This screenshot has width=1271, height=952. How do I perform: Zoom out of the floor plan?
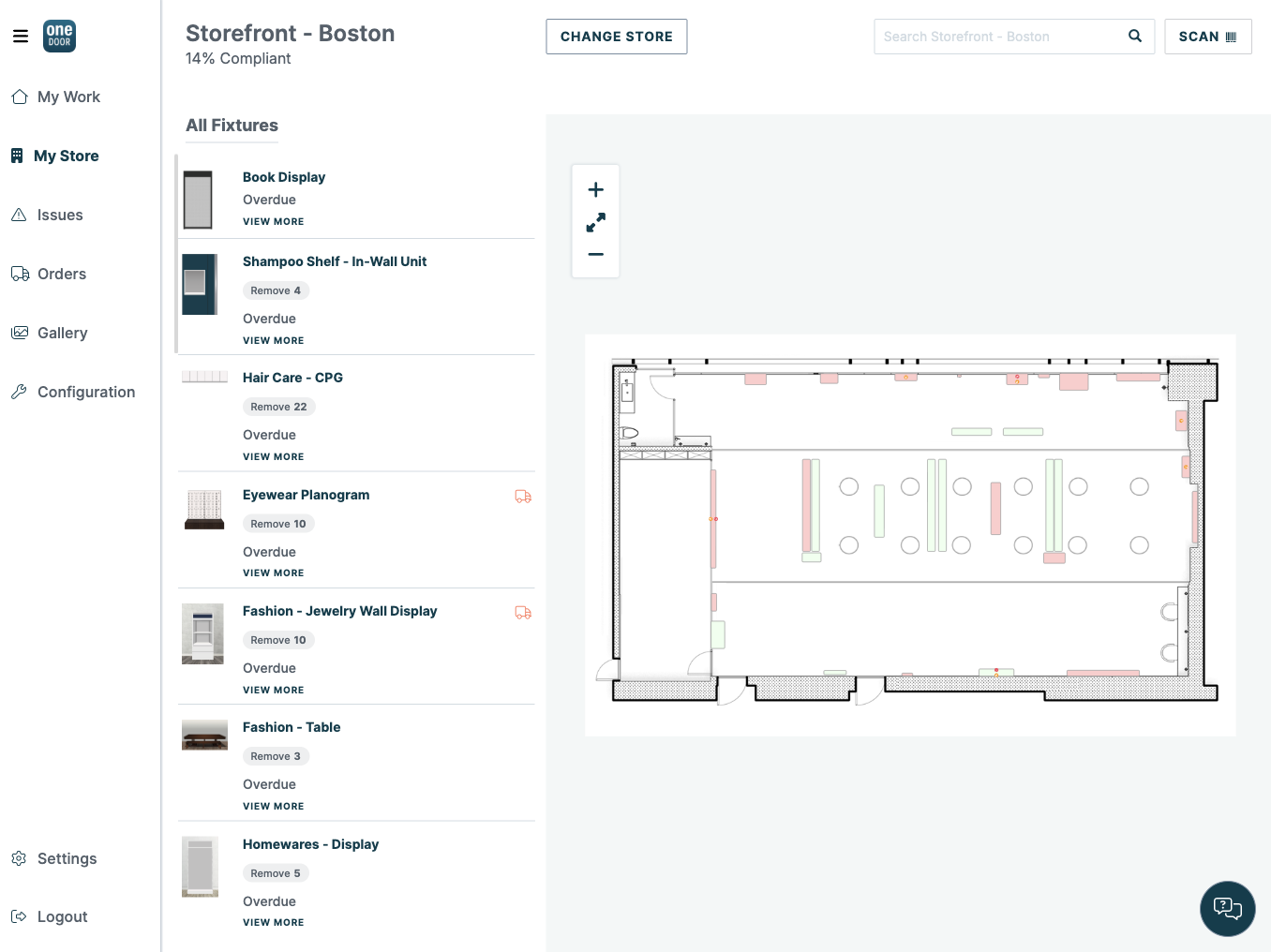pyautogui.click(x=595, y=254)
